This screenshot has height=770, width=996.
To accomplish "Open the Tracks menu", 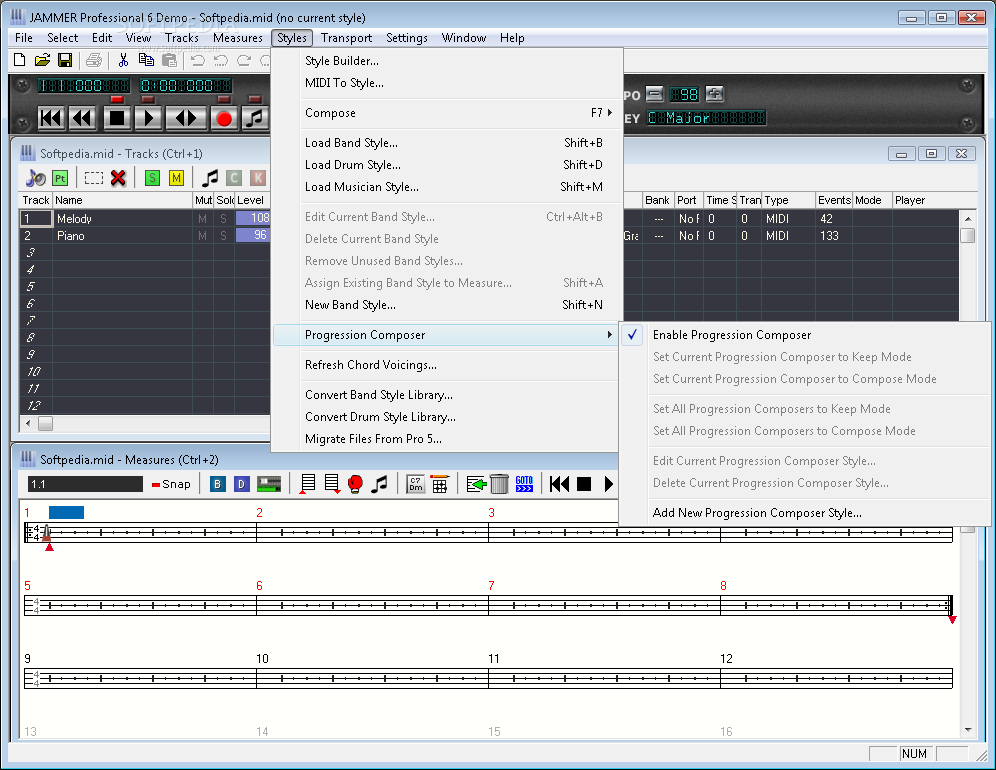I will pyautogui.click(x=182, y=38).
